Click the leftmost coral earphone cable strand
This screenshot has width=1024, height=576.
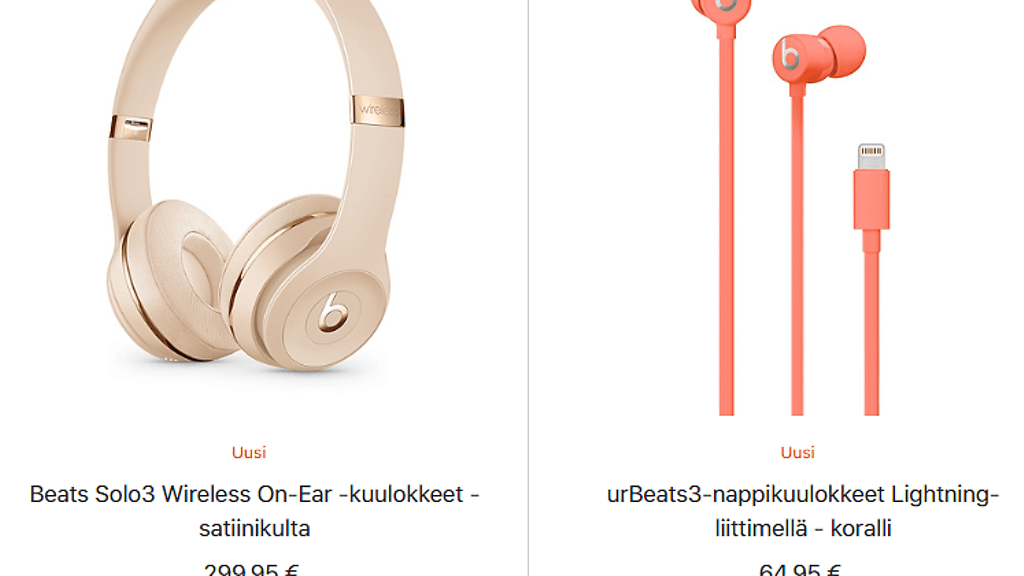tap(726, 222)
